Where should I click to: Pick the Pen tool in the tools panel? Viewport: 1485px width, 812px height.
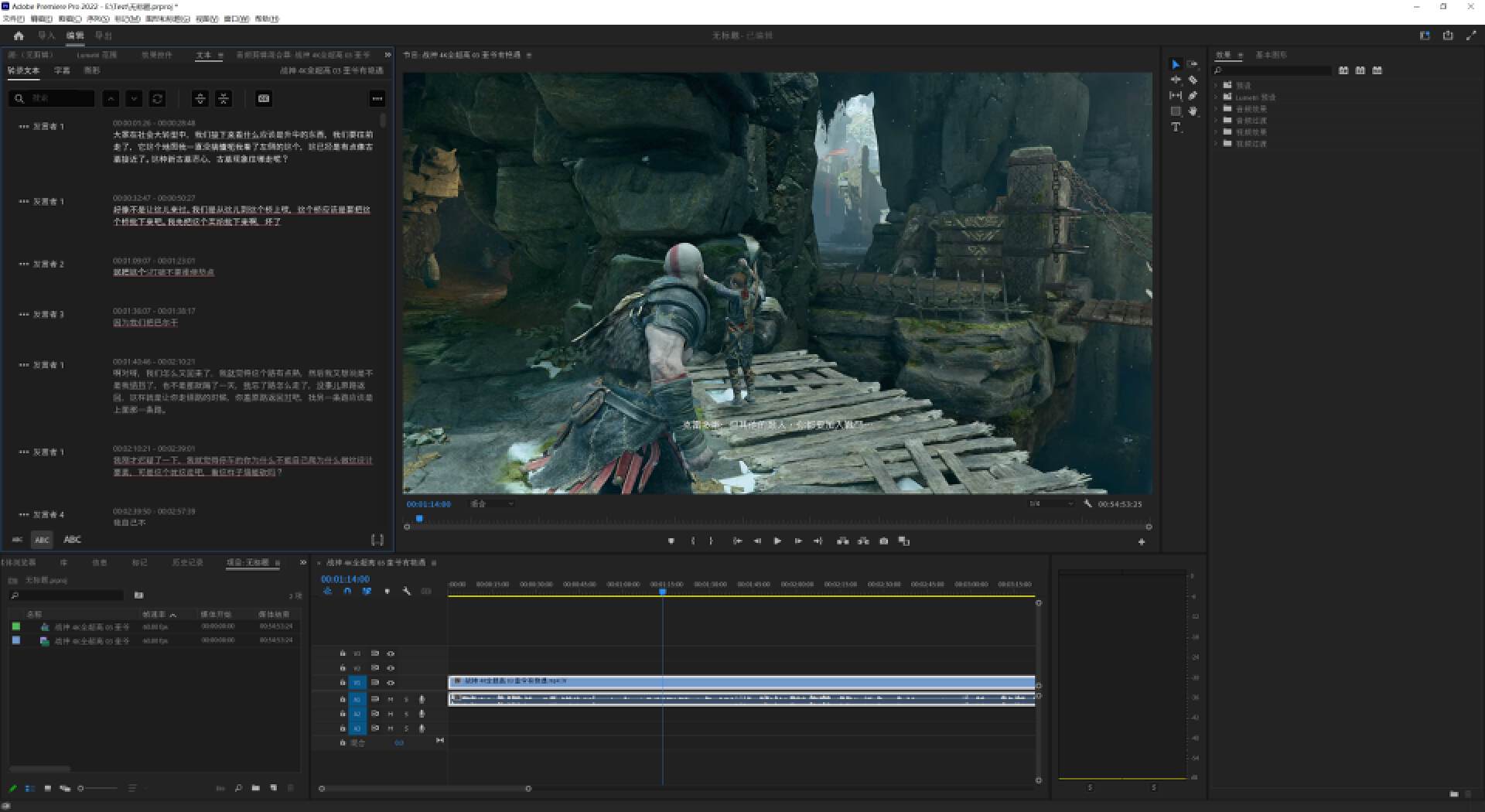click(x=1193, y=96)
